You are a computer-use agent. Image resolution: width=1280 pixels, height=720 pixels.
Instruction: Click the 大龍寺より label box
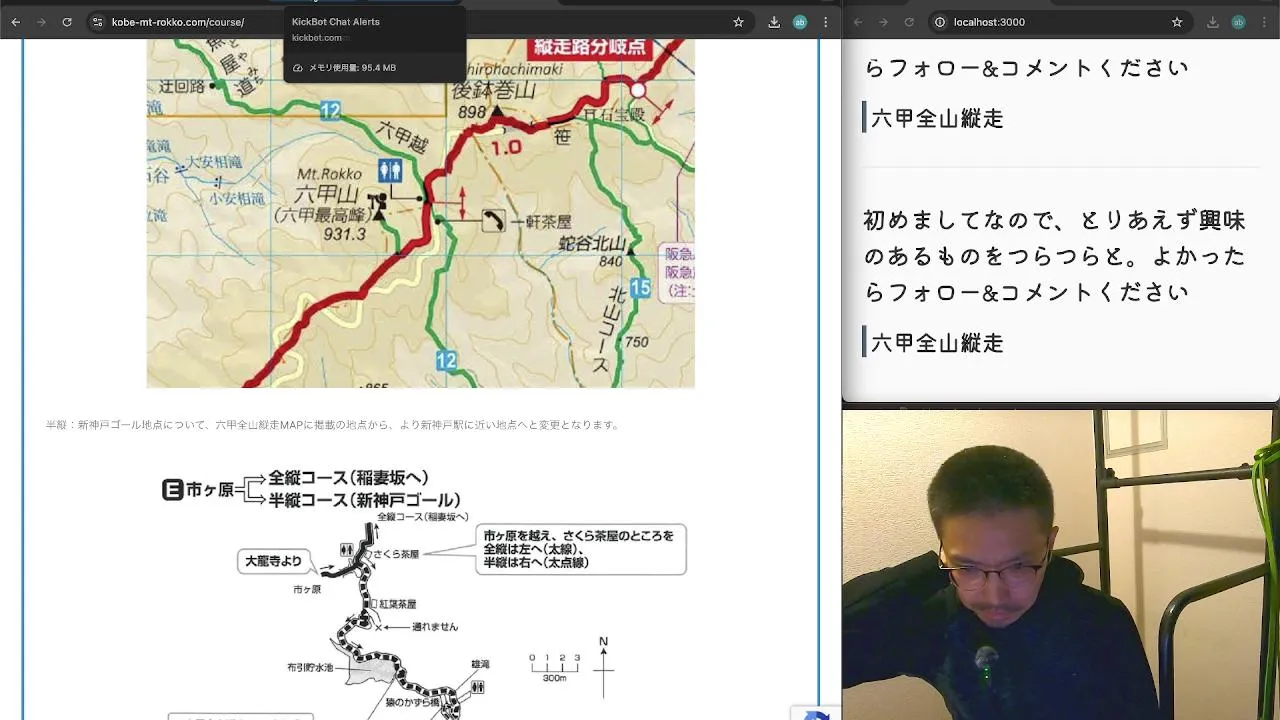click(274, 561)
